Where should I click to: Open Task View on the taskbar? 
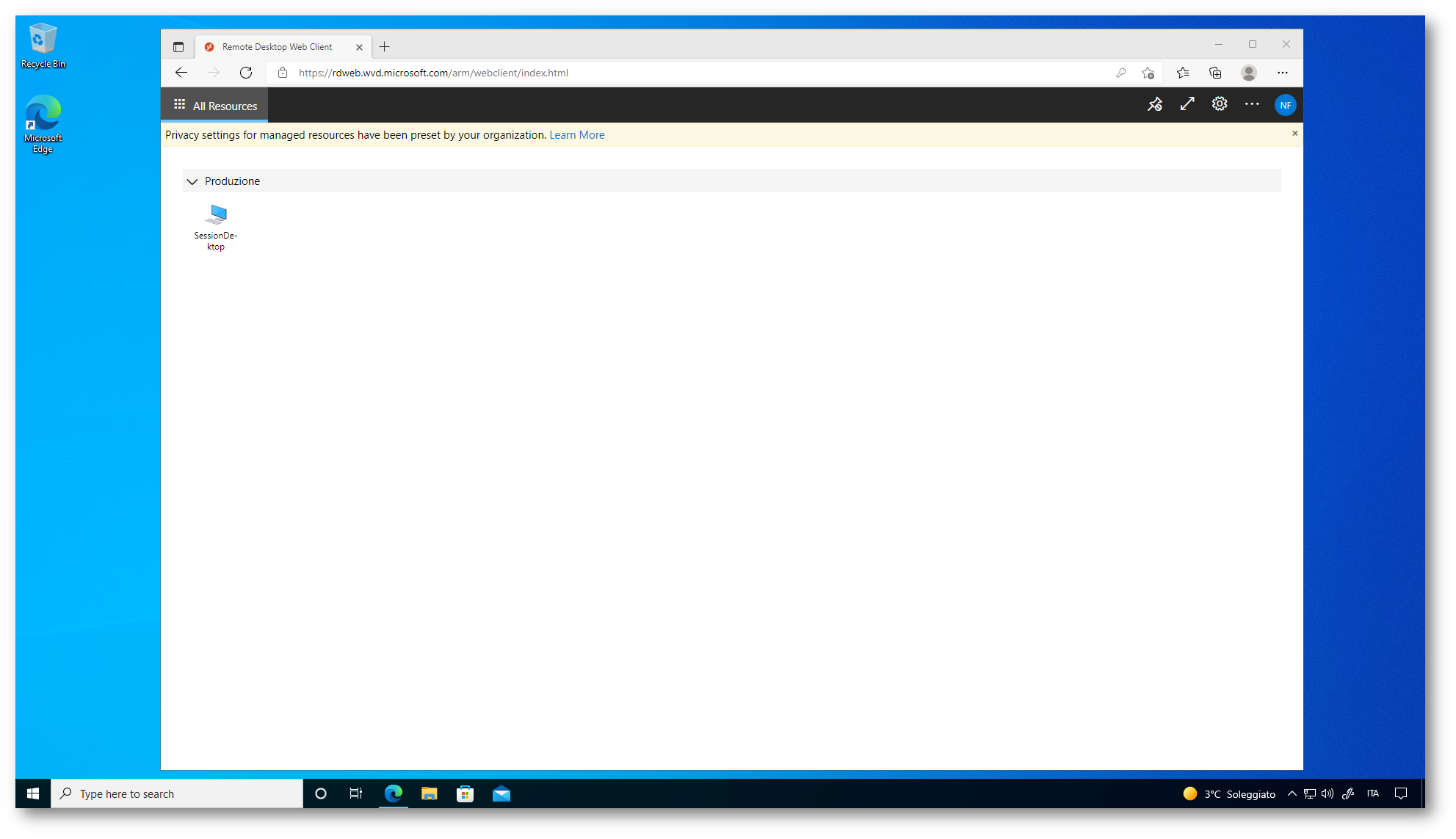point(356,793)
